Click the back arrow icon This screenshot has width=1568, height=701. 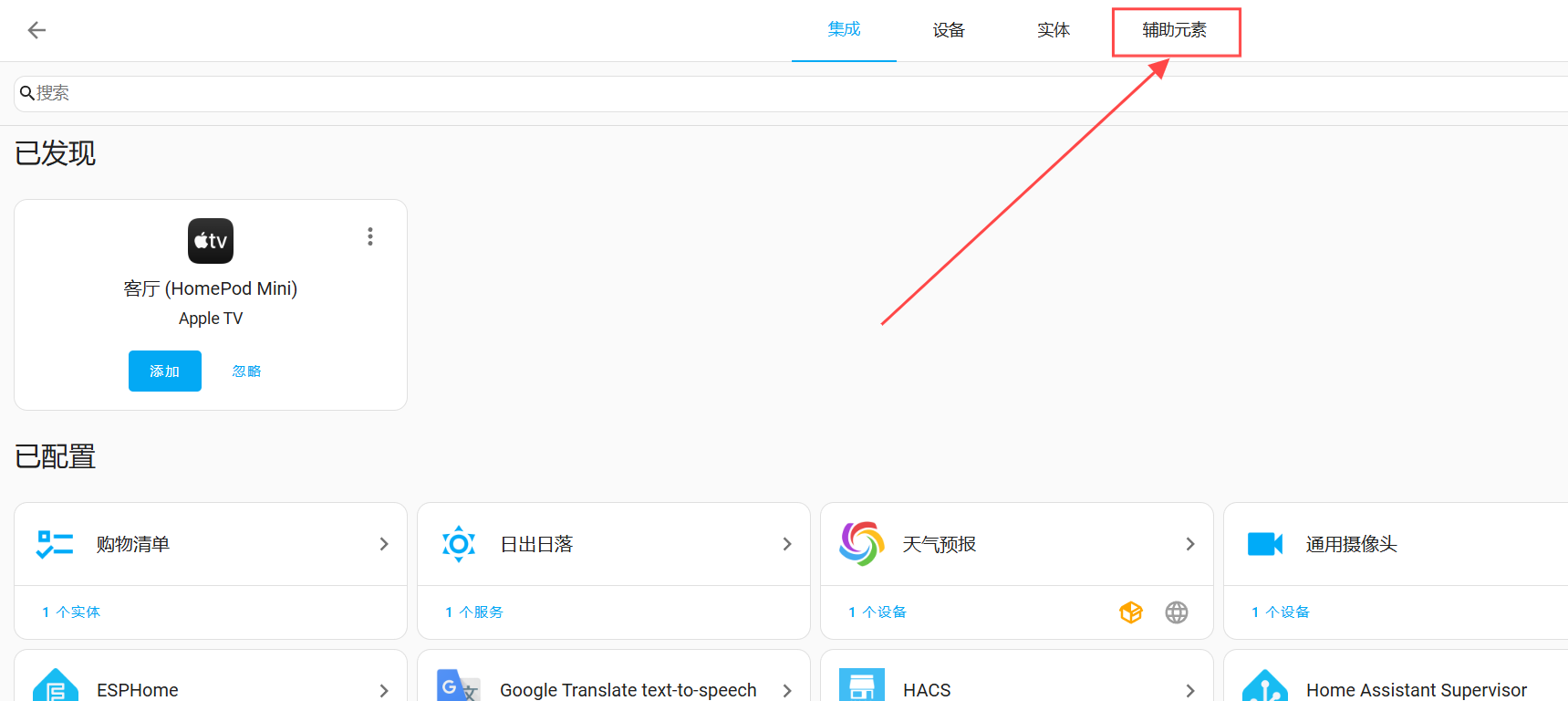(x=36, y=30)
